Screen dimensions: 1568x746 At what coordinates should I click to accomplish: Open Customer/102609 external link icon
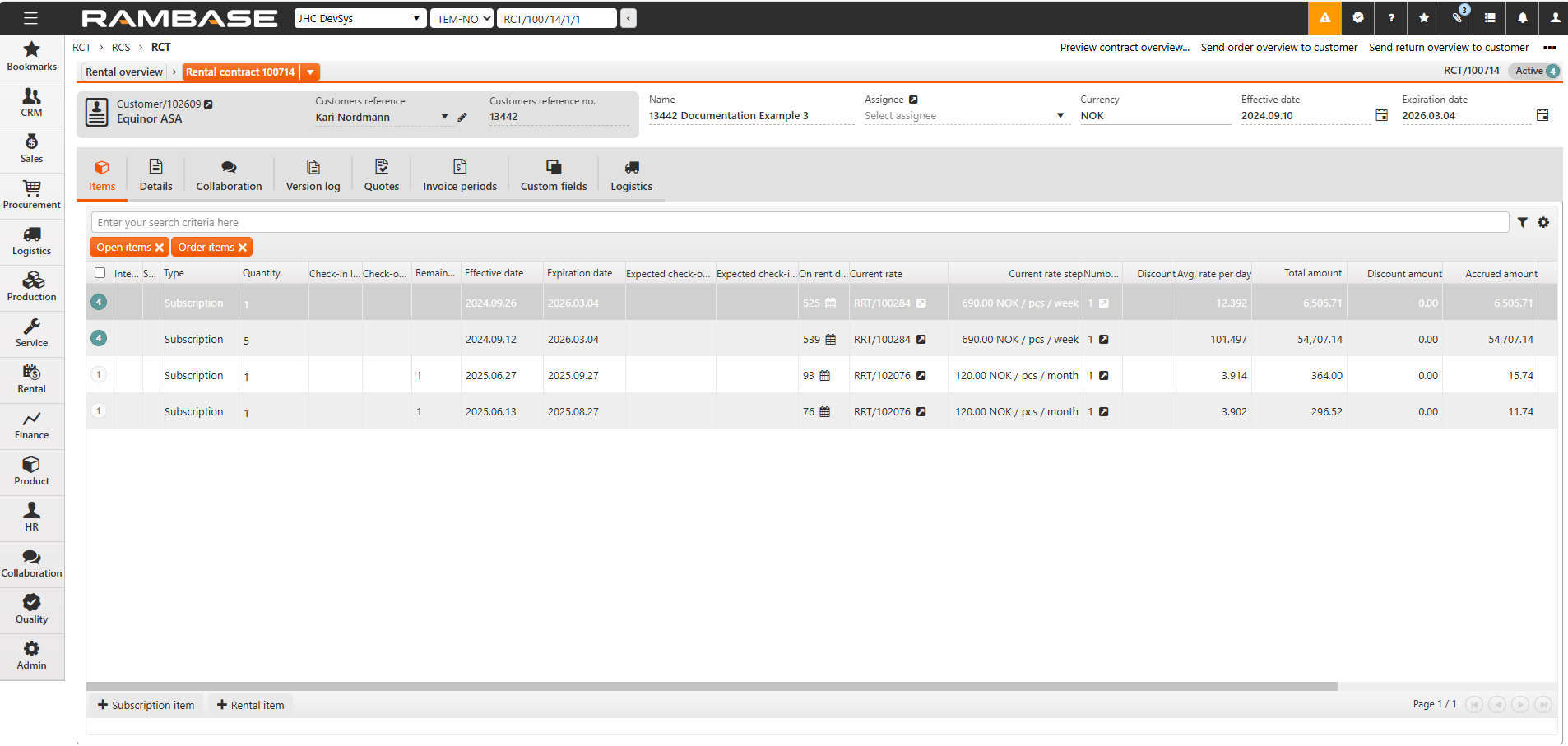click(208, 104)
